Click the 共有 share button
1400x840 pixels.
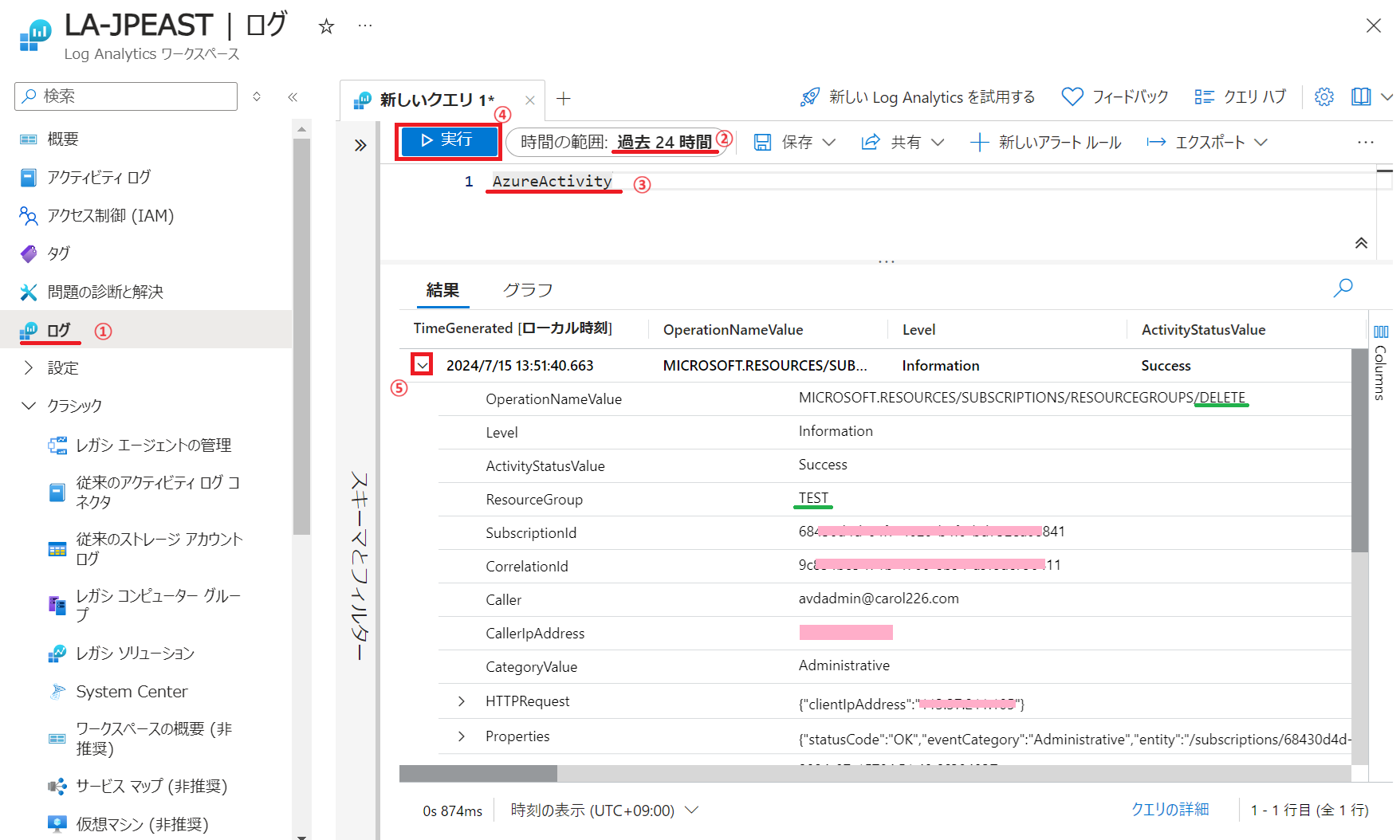tap(891, 142)
